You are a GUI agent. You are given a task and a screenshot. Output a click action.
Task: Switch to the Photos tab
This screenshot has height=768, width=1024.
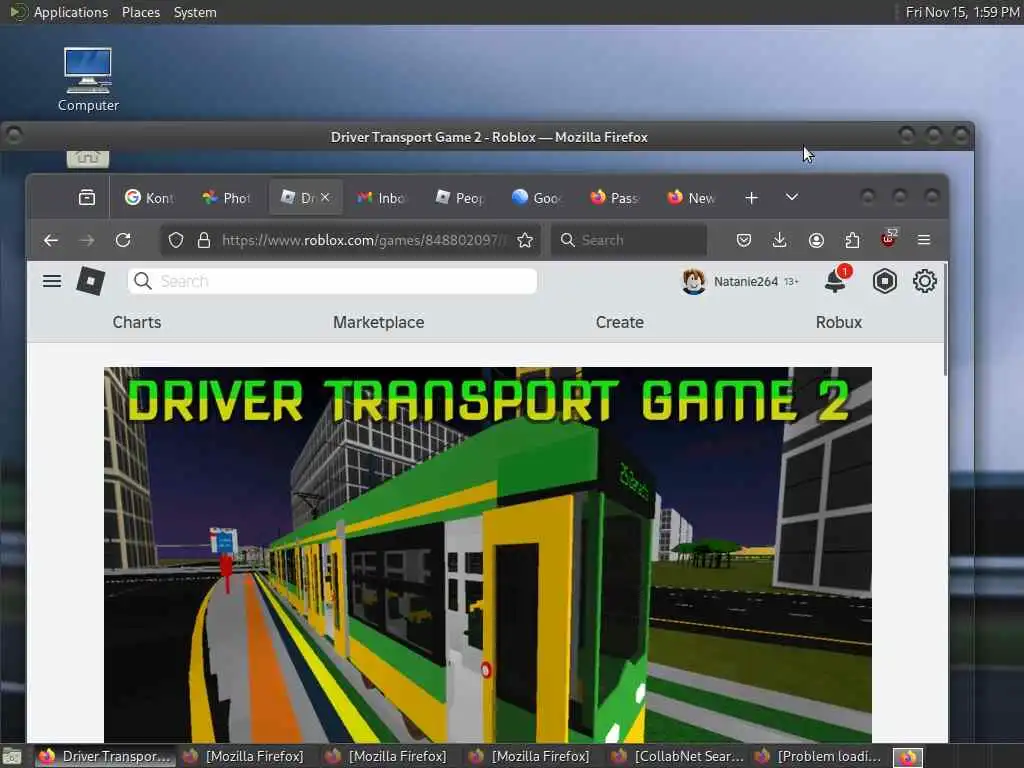(x=227, y=198)
